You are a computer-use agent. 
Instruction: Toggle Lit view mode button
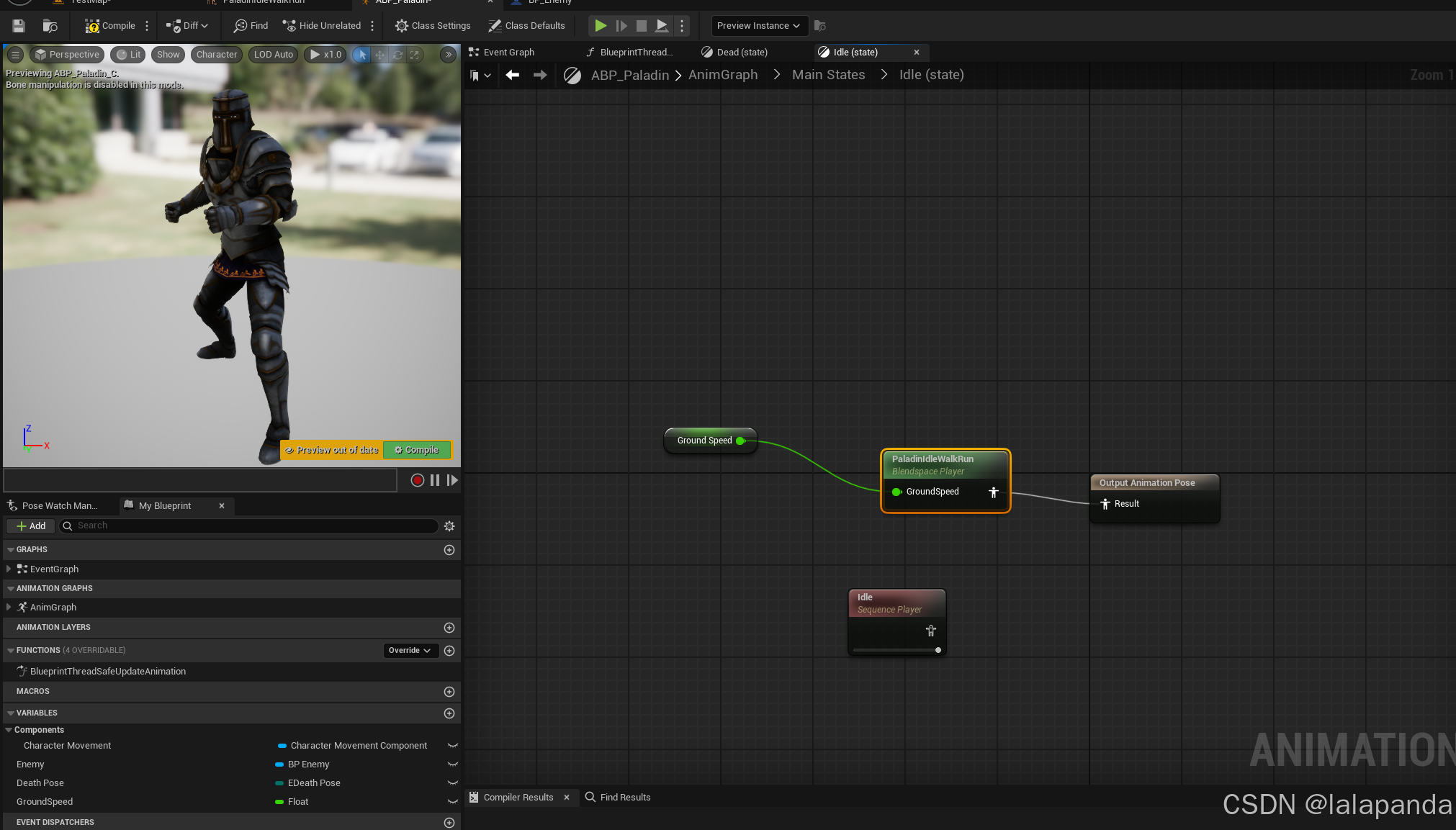tap(128, 55)
